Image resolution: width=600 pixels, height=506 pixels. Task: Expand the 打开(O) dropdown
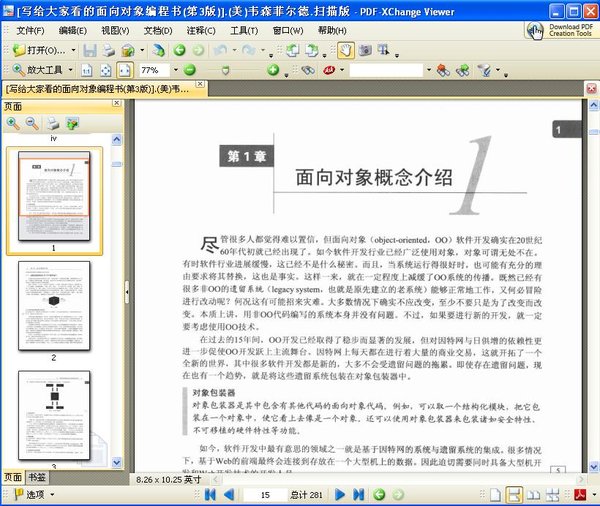76,50
